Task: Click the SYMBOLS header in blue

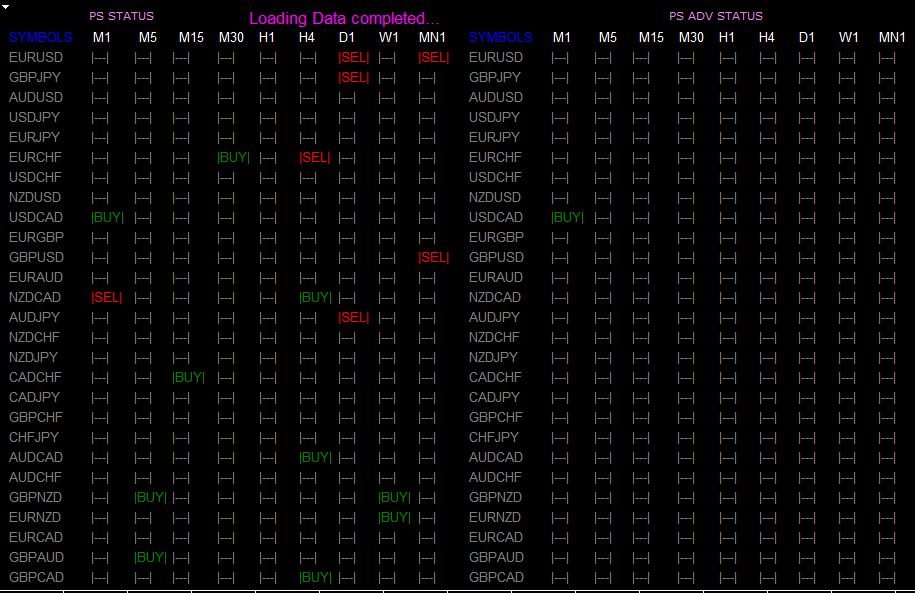Action: point(41,38)
